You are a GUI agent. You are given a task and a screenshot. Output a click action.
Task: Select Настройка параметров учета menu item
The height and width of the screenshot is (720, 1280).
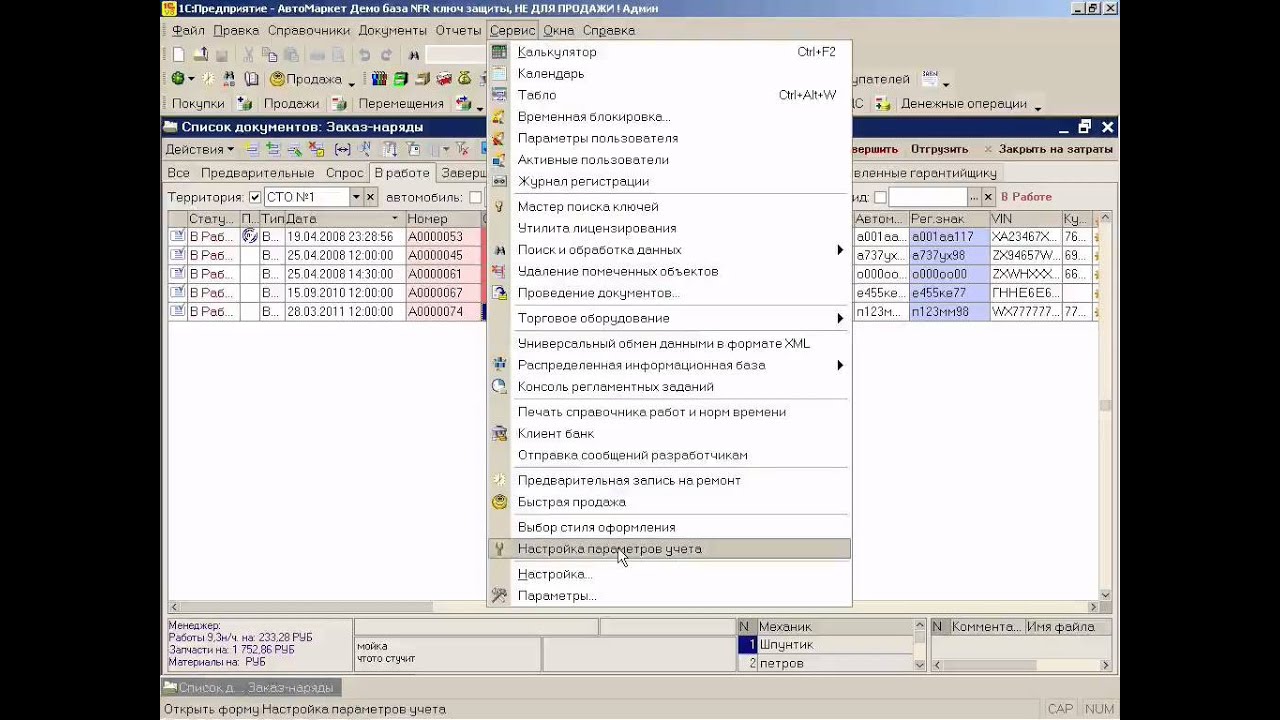pos(669,549)
